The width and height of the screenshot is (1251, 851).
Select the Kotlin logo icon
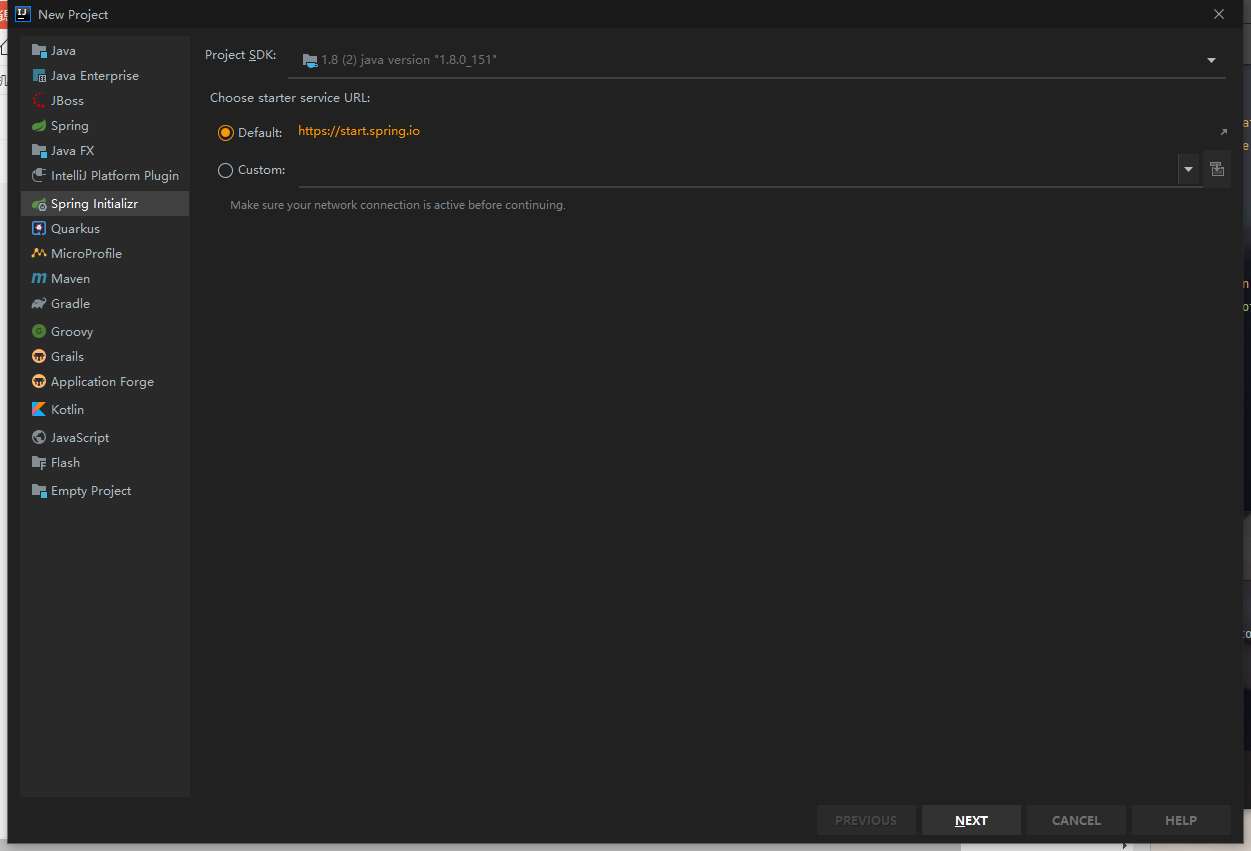(39, 410)
